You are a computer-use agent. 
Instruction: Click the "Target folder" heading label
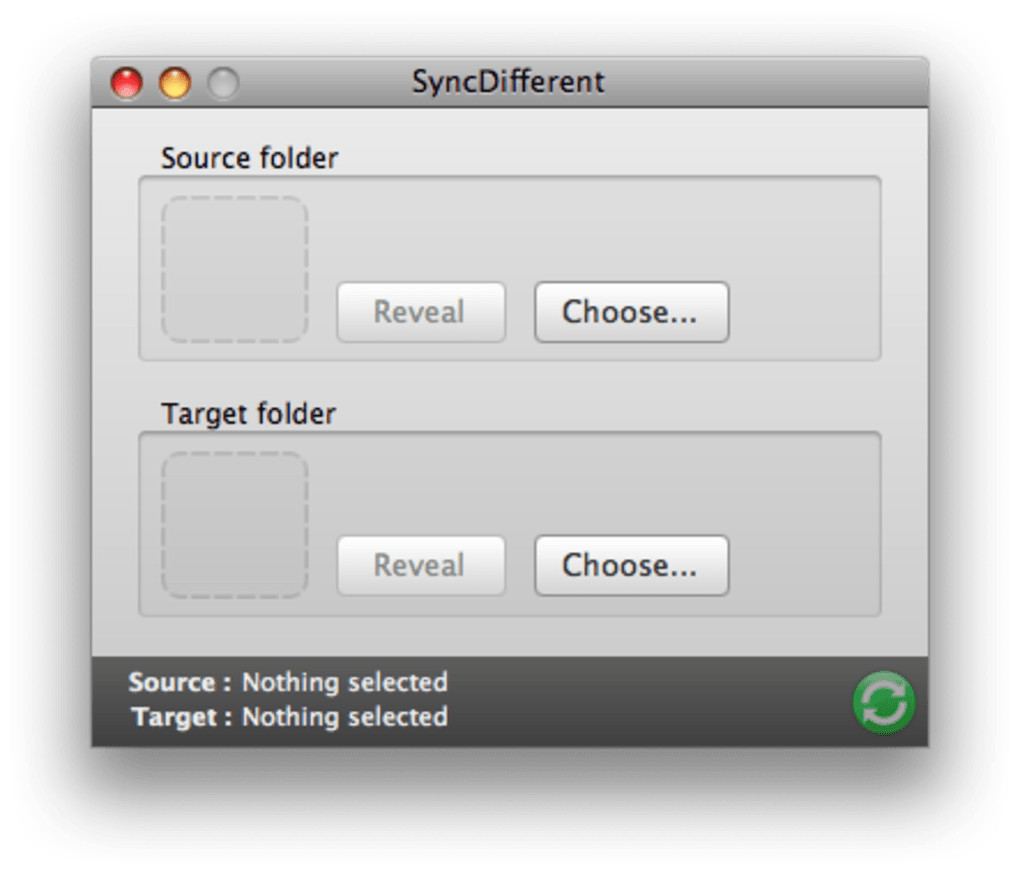click(248, 414)
